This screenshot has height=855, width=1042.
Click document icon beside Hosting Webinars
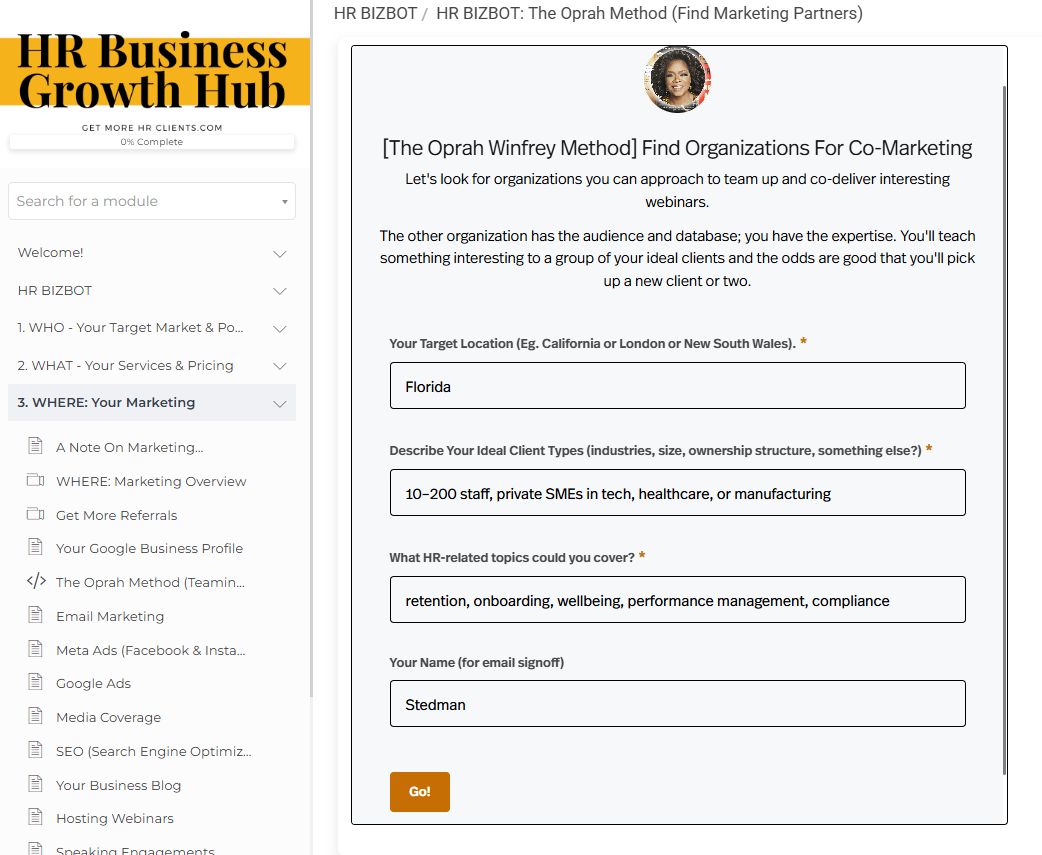[36, 817]
